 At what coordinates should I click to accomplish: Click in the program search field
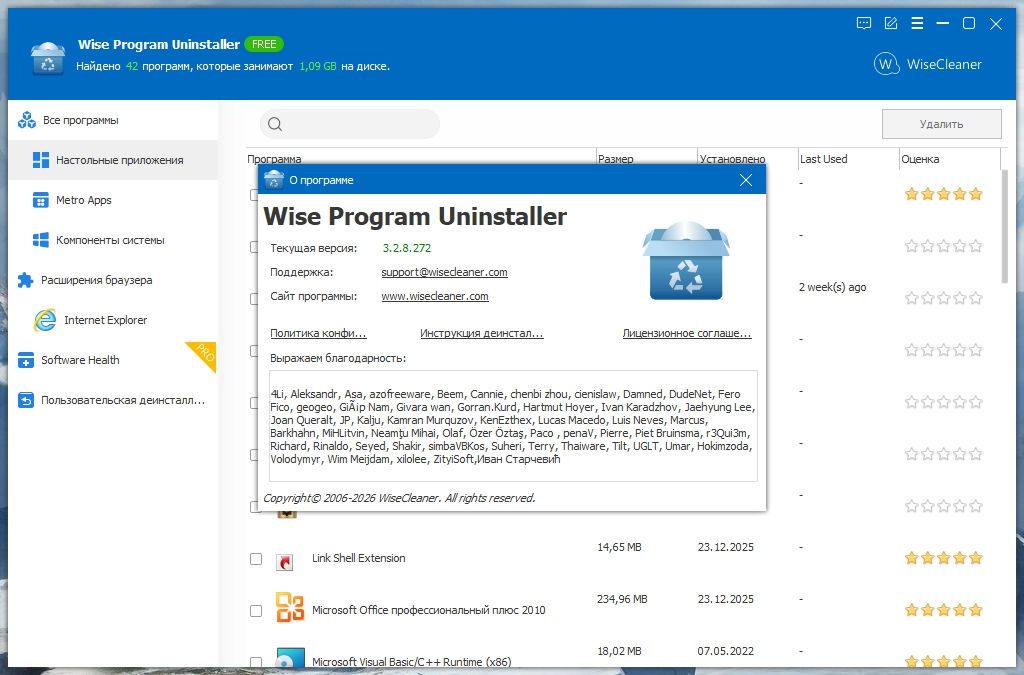349,124
